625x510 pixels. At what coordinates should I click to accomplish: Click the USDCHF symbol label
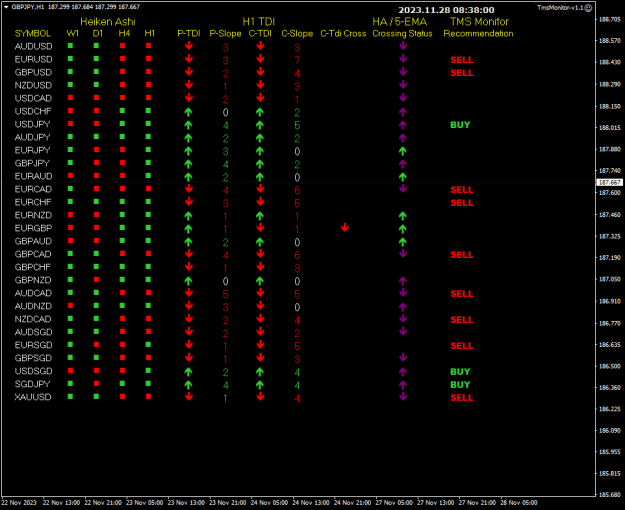coord(33,111)
